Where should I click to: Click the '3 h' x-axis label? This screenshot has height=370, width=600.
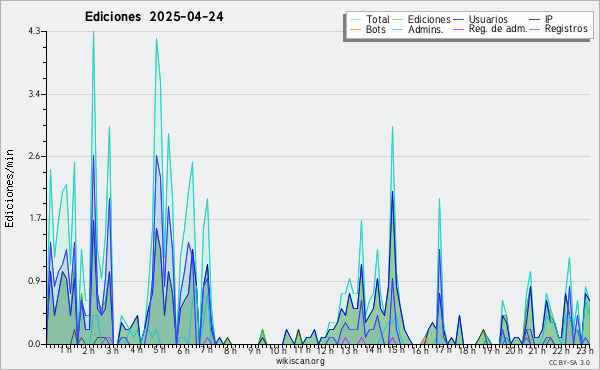coord(112,350)
